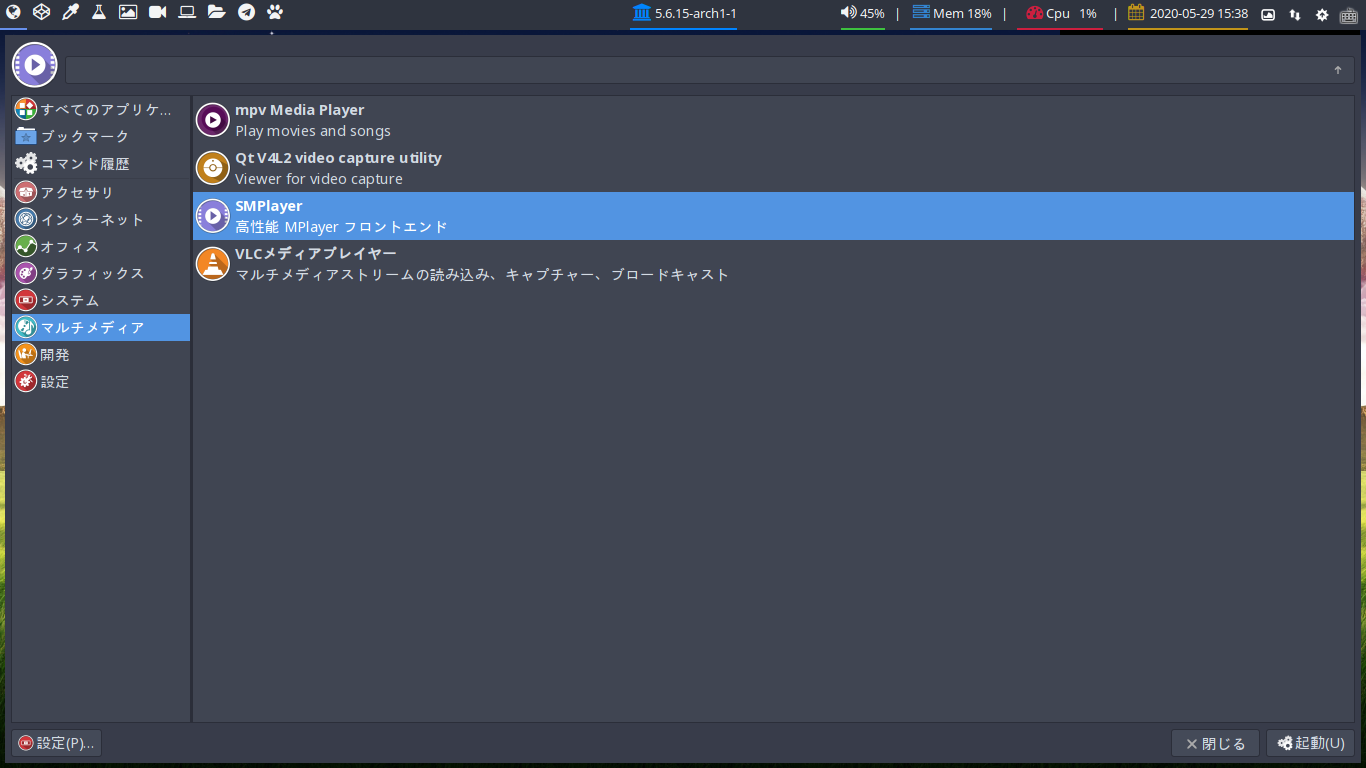Select the VLC media player cone icon

tap(212, 264)
